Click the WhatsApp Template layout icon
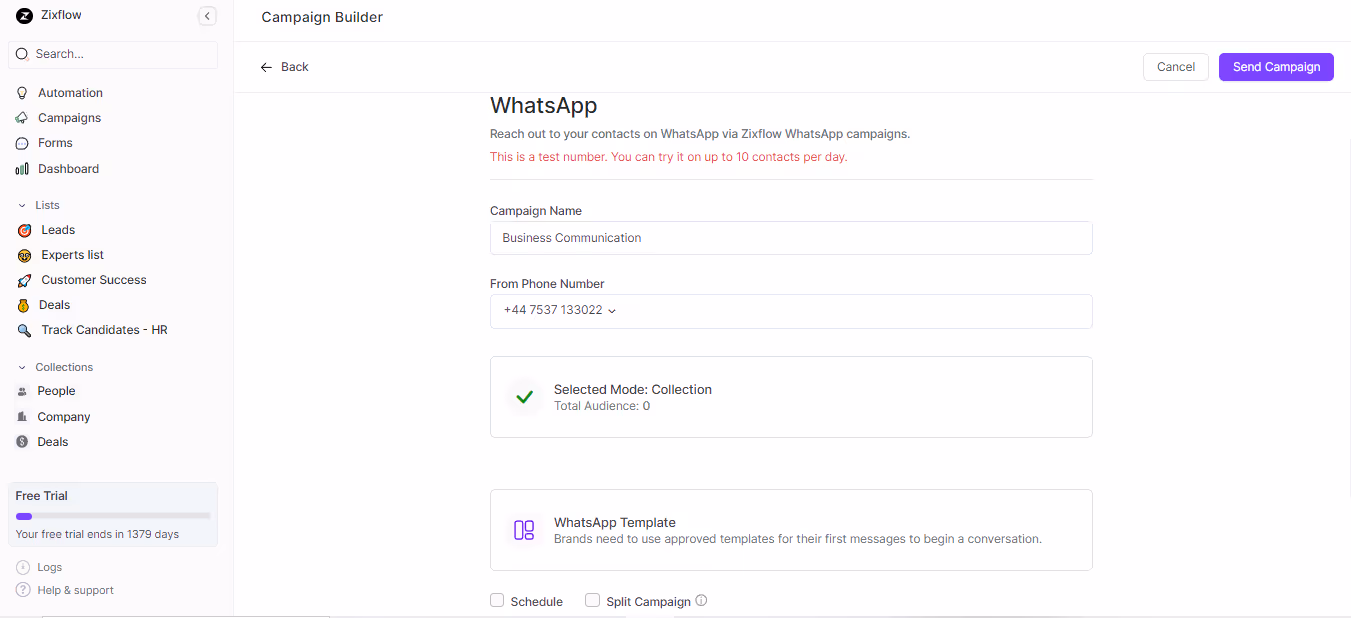The image size is (1351, 618). 524,530
